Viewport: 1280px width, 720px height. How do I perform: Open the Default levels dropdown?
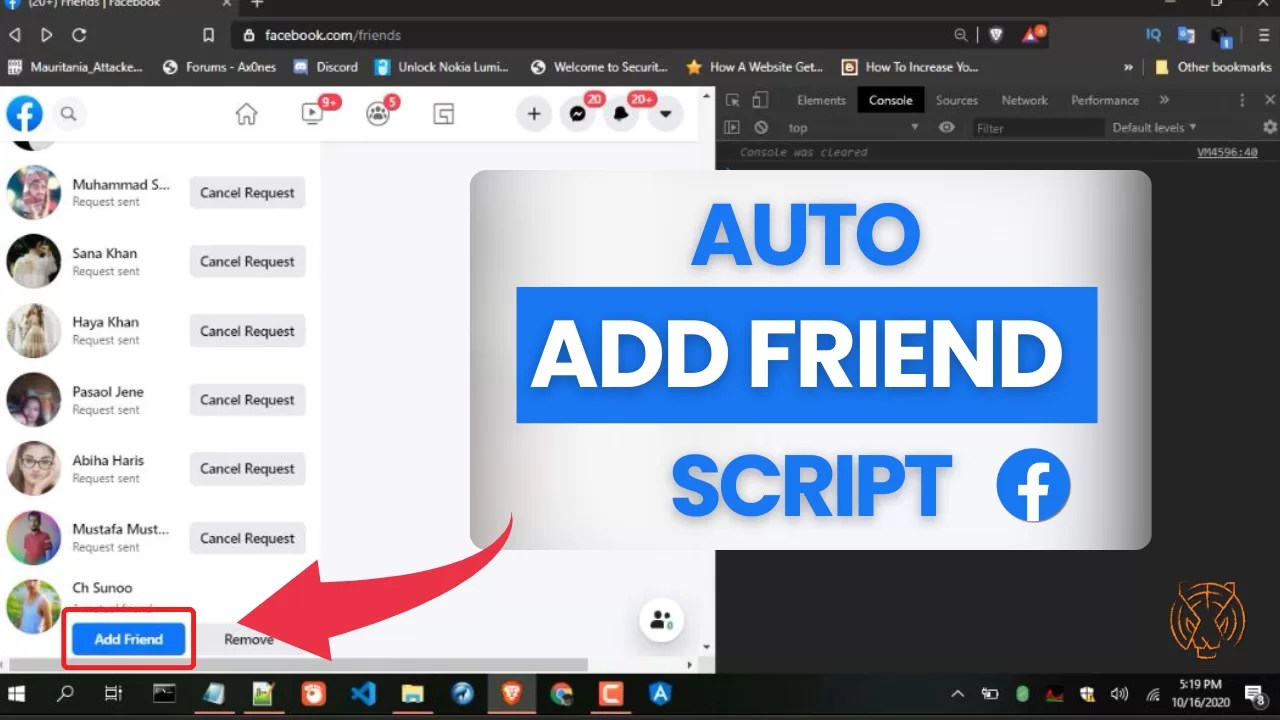coord(1155,128)
